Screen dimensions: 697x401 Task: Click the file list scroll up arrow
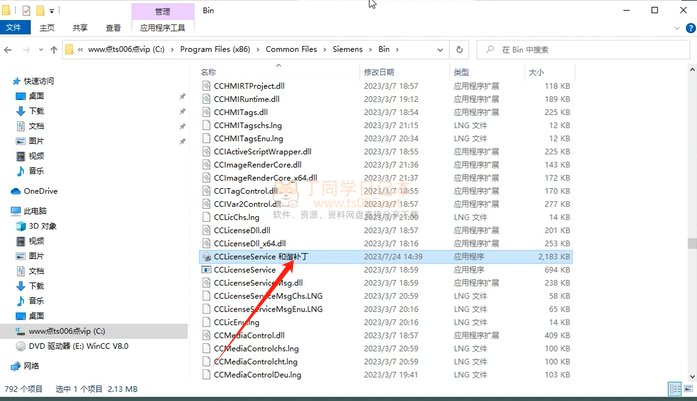(692, 70)
